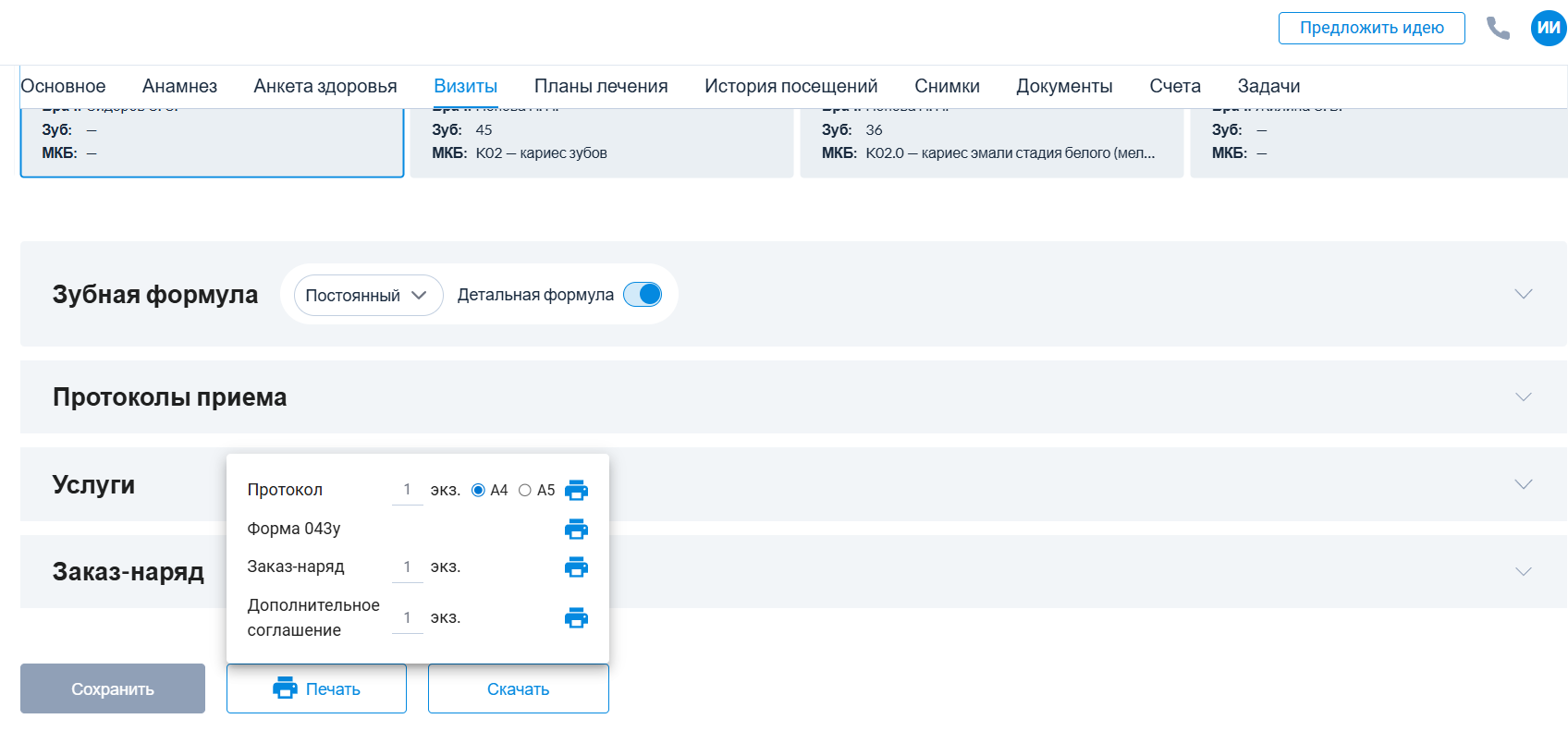Screen dimensions: 1568x731
Task: Expand the Заказ-наряд section chevron
Action: coord(1524,571)
